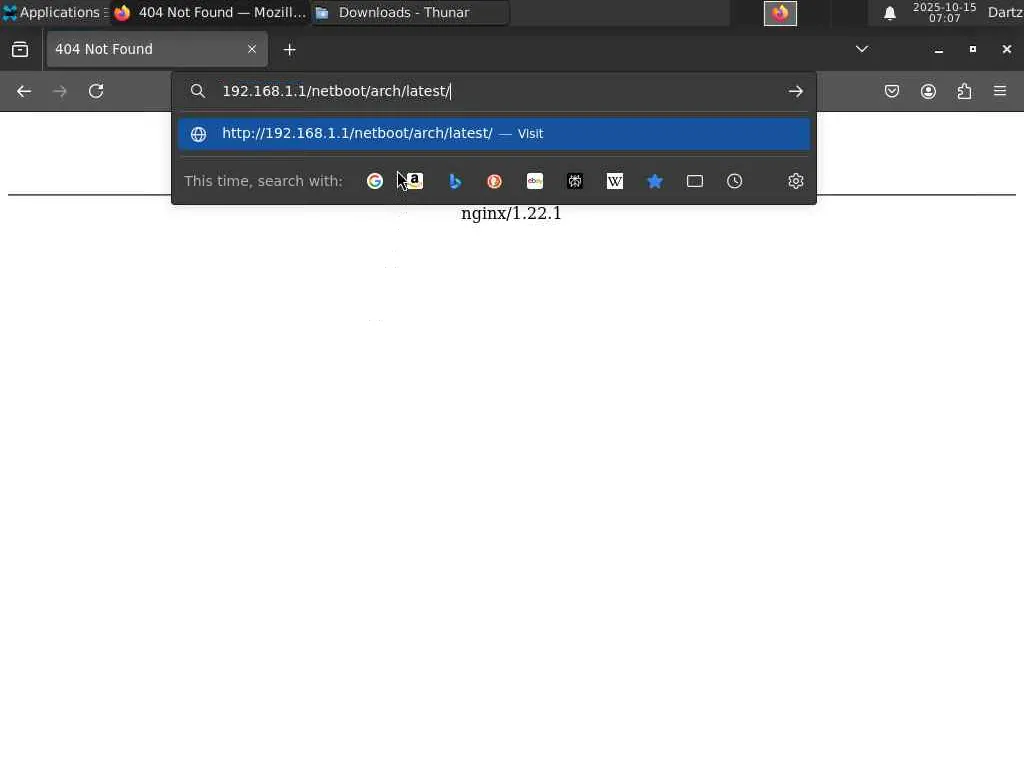Search this time with Amazon
This screenshot has width=1024, height=768.
pyautogui.click(x=414, y=181)
